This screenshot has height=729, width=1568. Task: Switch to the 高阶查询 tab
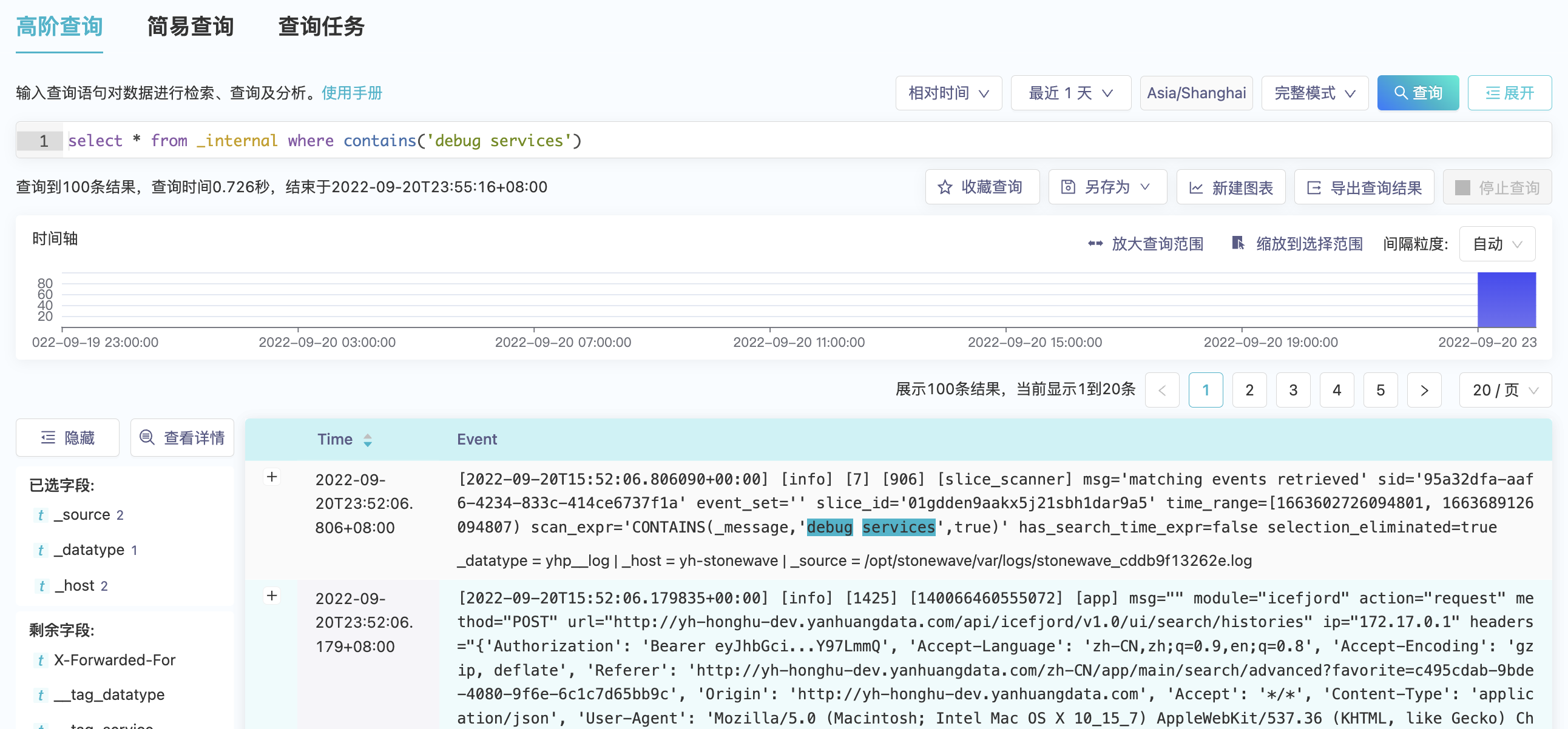(59, 27)
